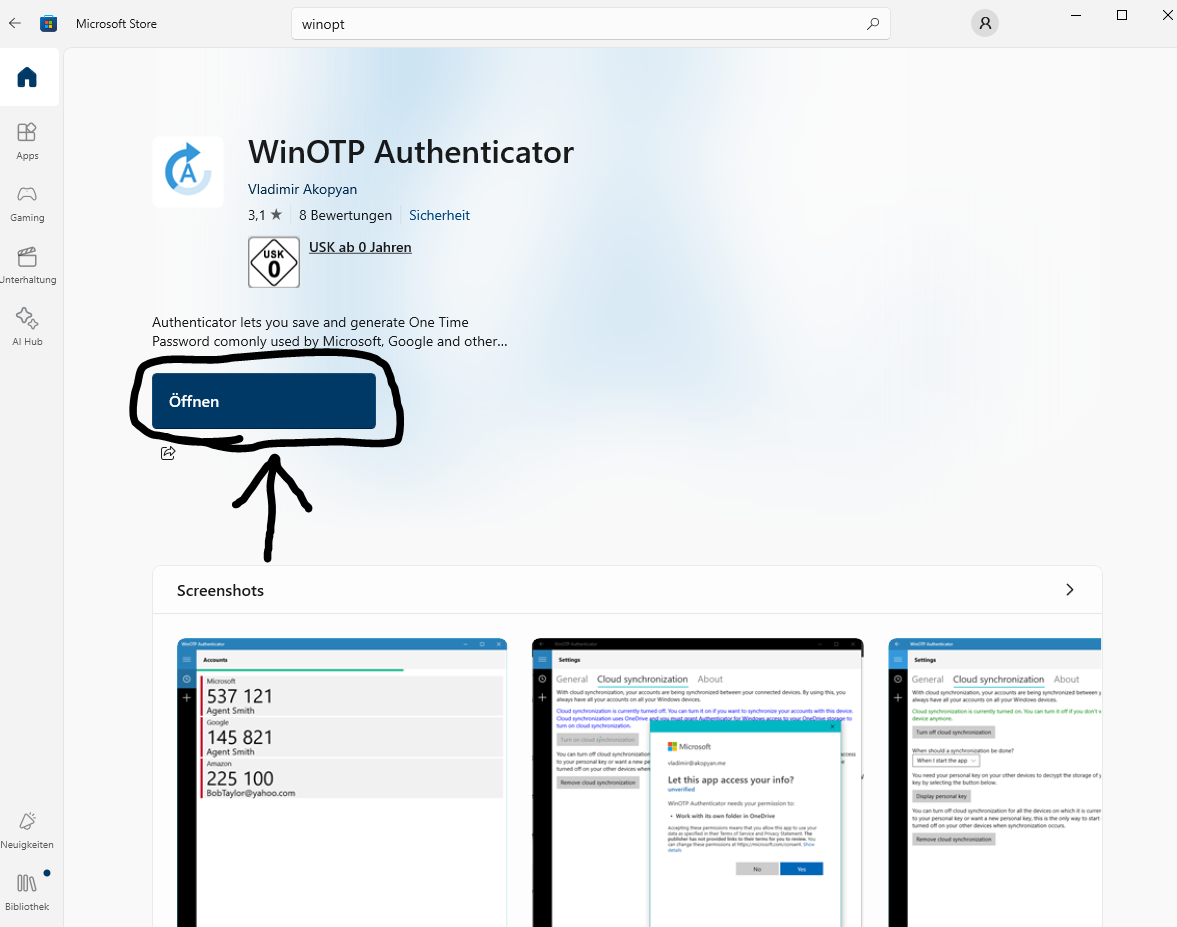The height and width of the screenshot is (927, 1177).
Task: Open Neuigkeiten in the sidebar
Action: pyautogui.click(x=27, y=830)
